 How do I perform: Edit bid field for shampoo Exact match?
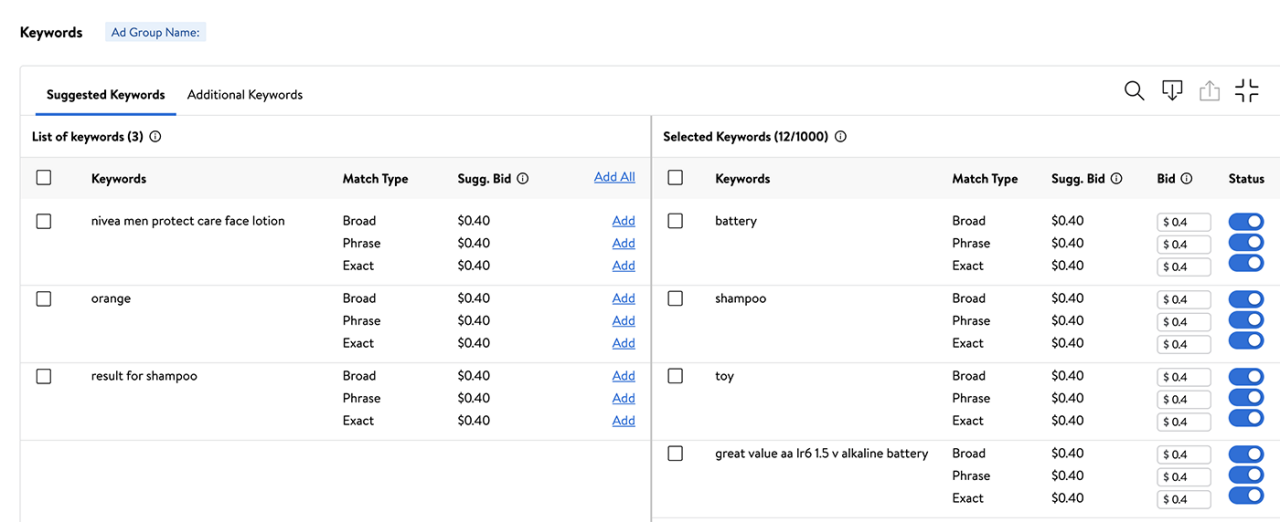pos(1184,344)
